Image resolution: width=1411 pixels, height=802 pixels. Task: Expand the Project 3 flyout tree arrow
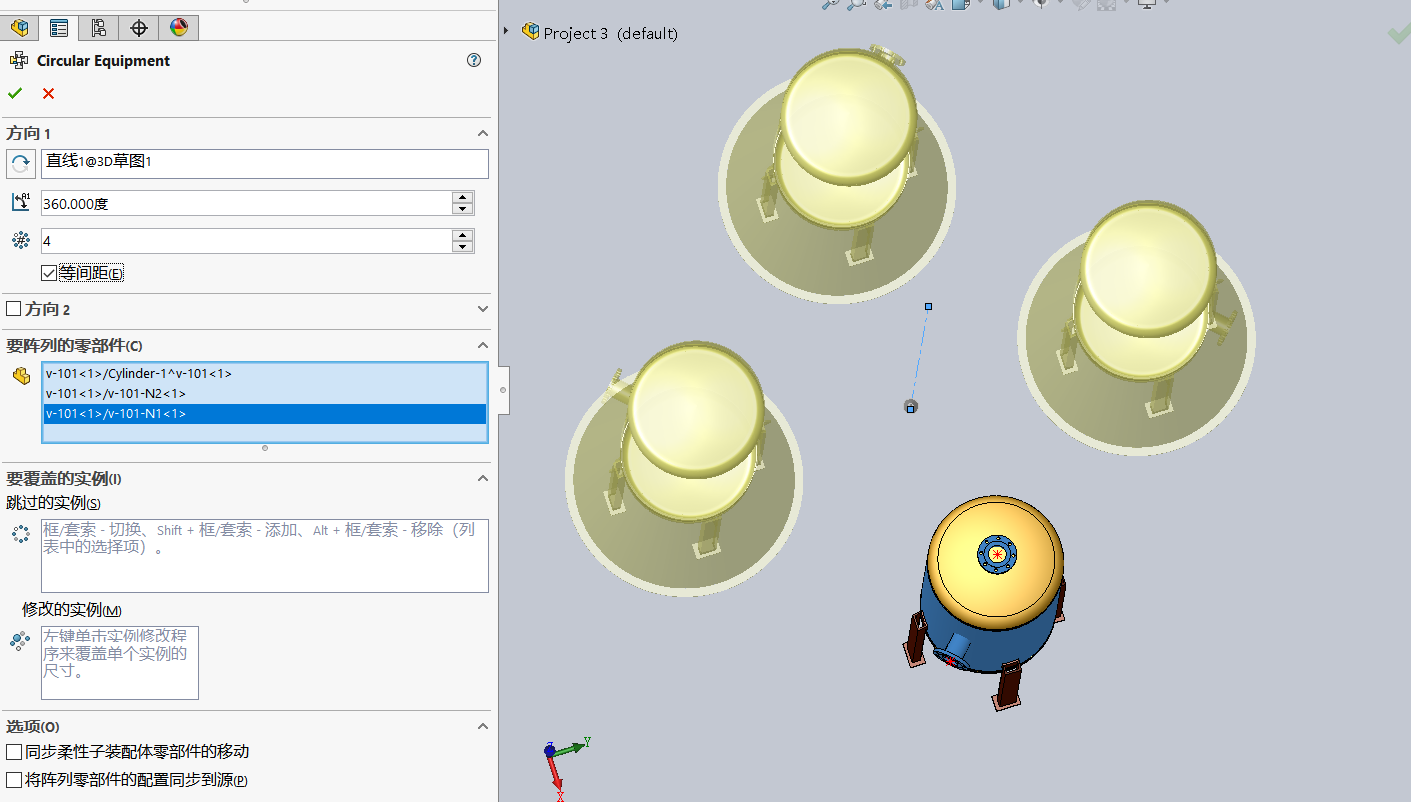(x=506, y=32)
